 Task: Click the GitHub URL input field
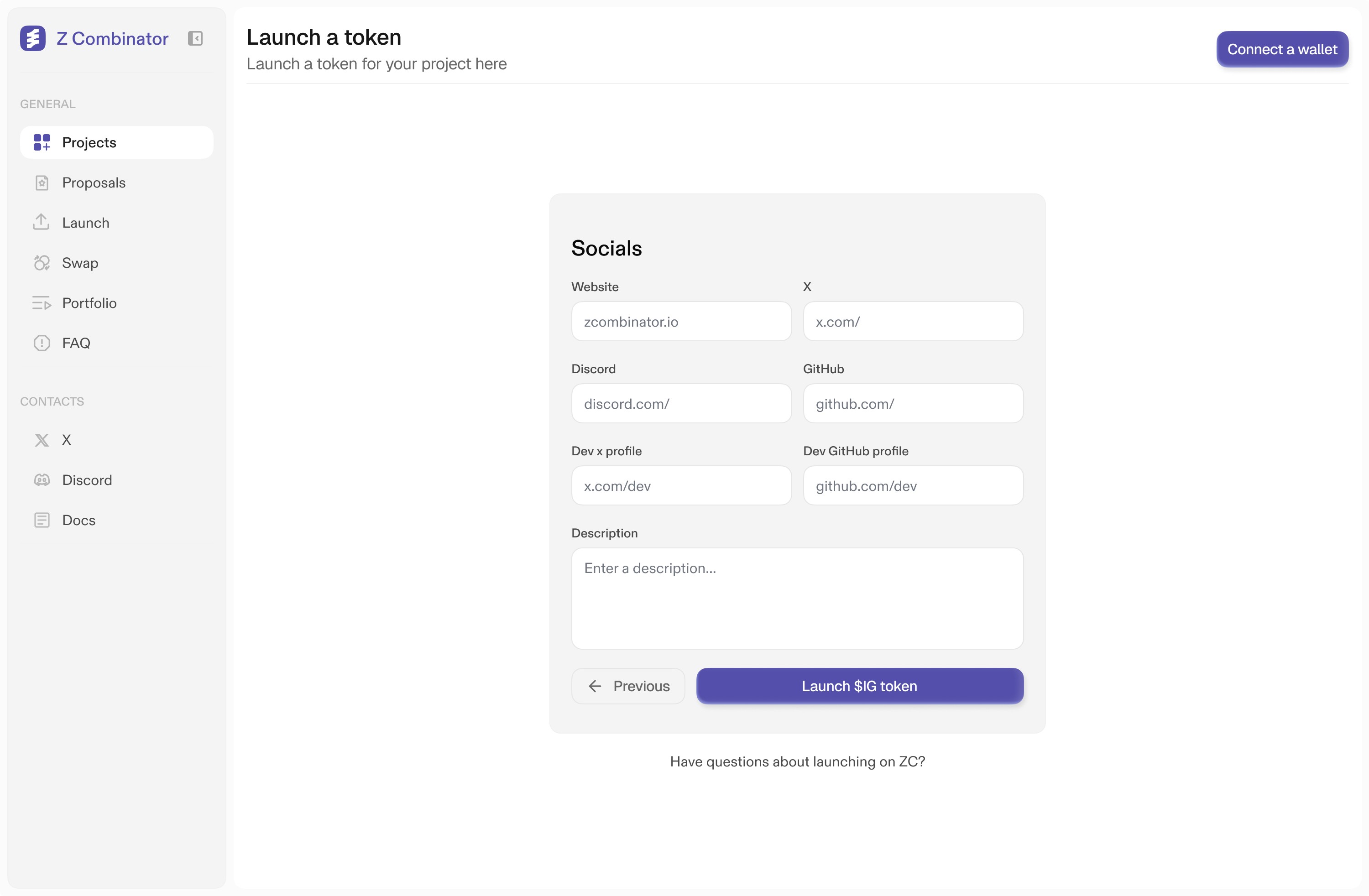913,404
